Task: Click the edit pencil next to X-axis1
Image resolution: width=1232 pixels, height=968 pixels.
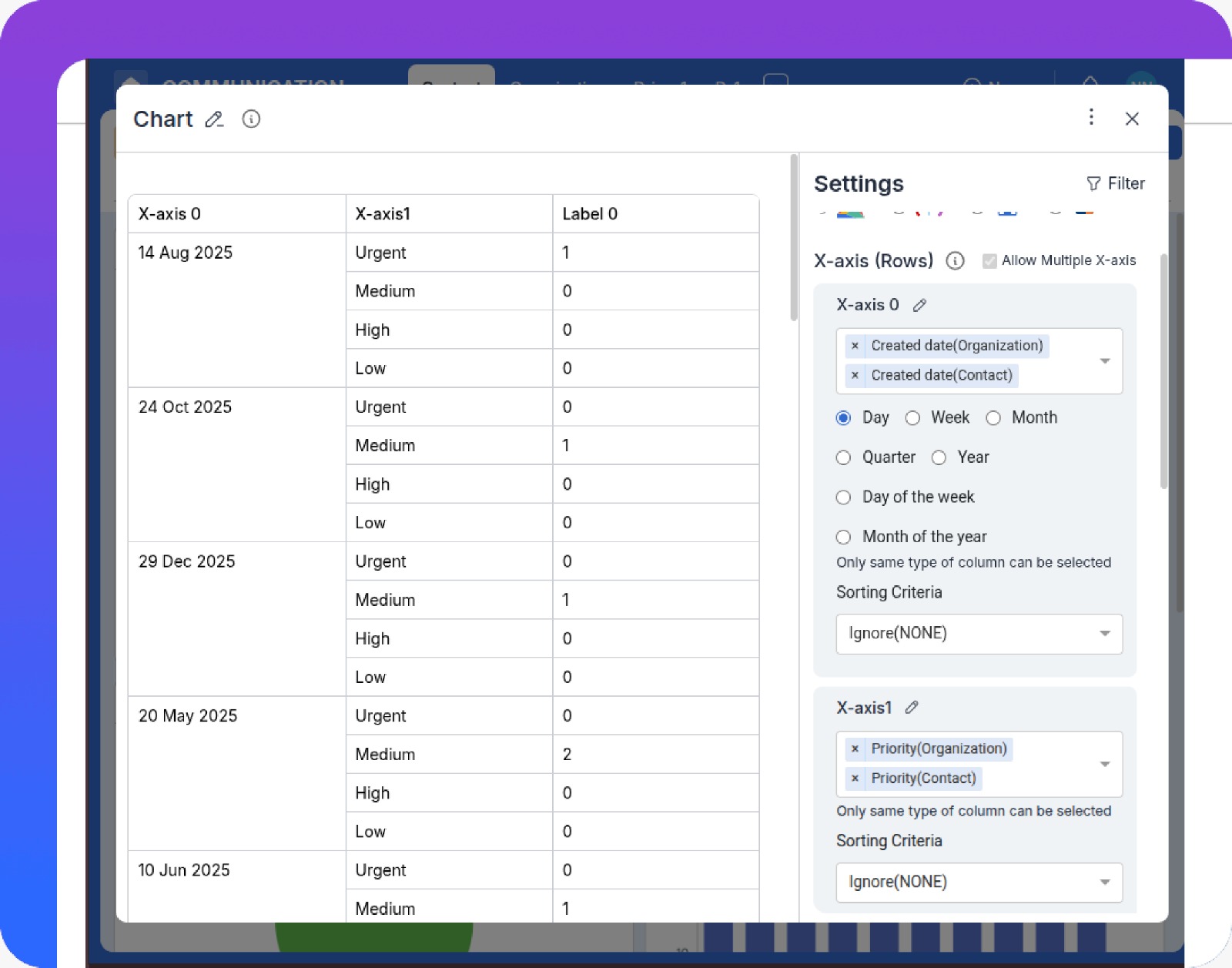Action: [912, 707]
